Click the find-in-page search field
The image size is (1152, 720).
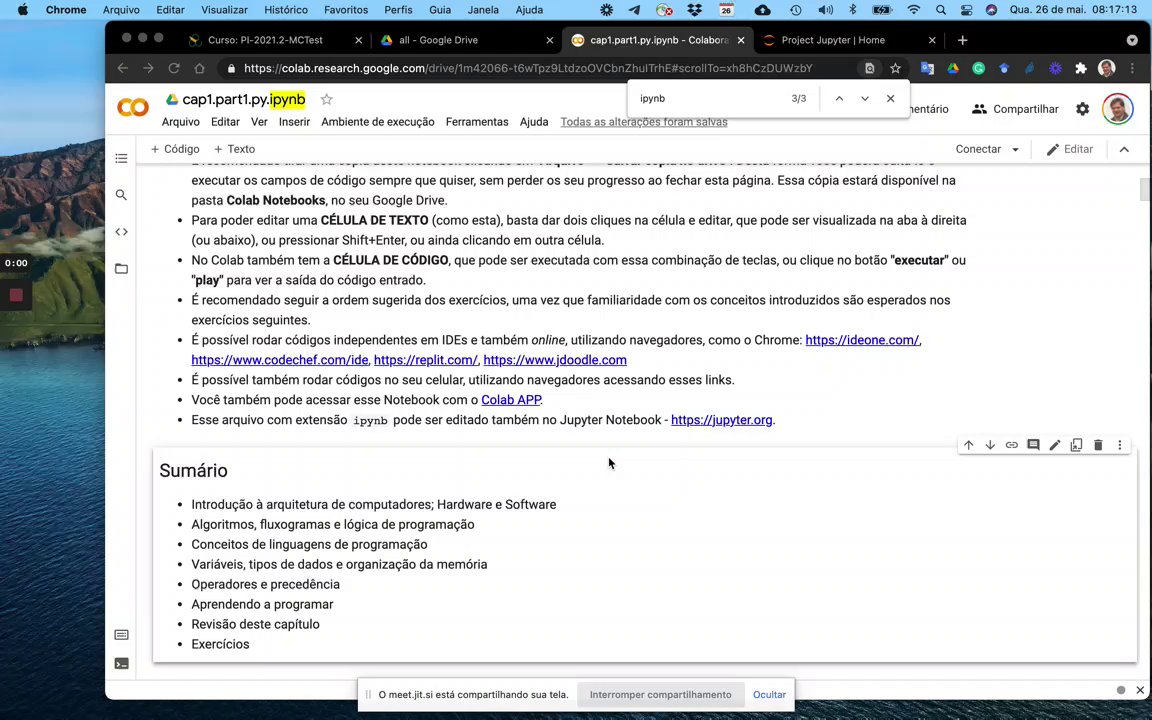[709, 98]
